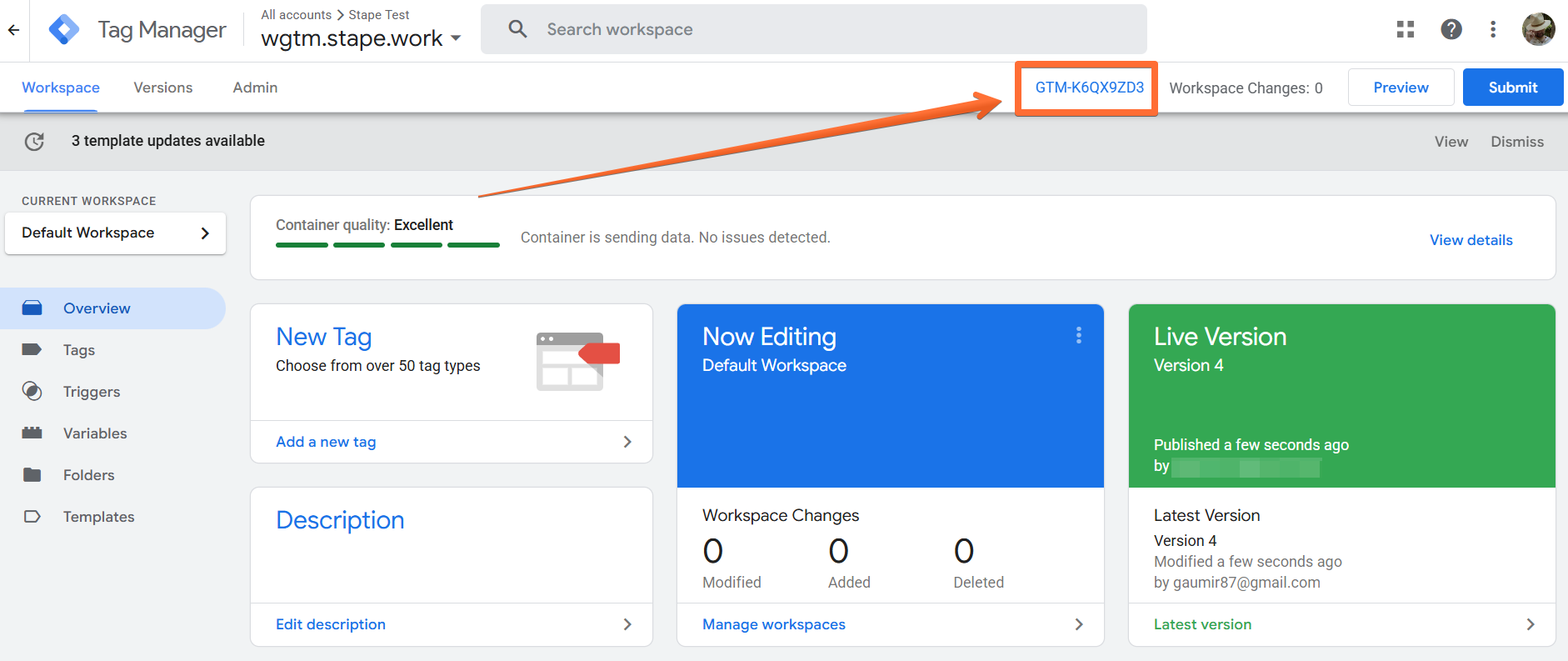This screenshot has height=661, width=1568.
Task: Select Triggers in the sidebar
Action: click(x=112, y=392)
